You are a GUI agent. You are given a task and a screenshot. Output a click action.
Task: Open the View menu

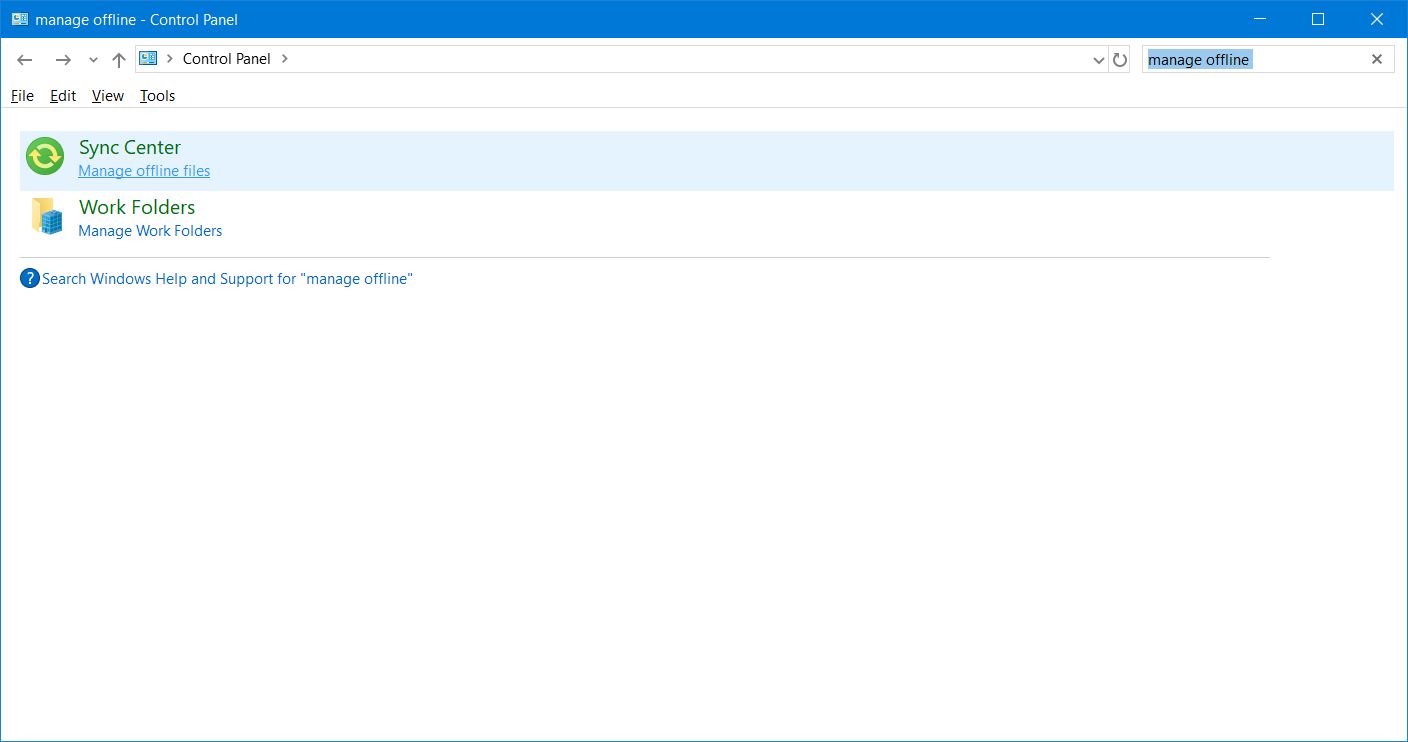point(108,96)
